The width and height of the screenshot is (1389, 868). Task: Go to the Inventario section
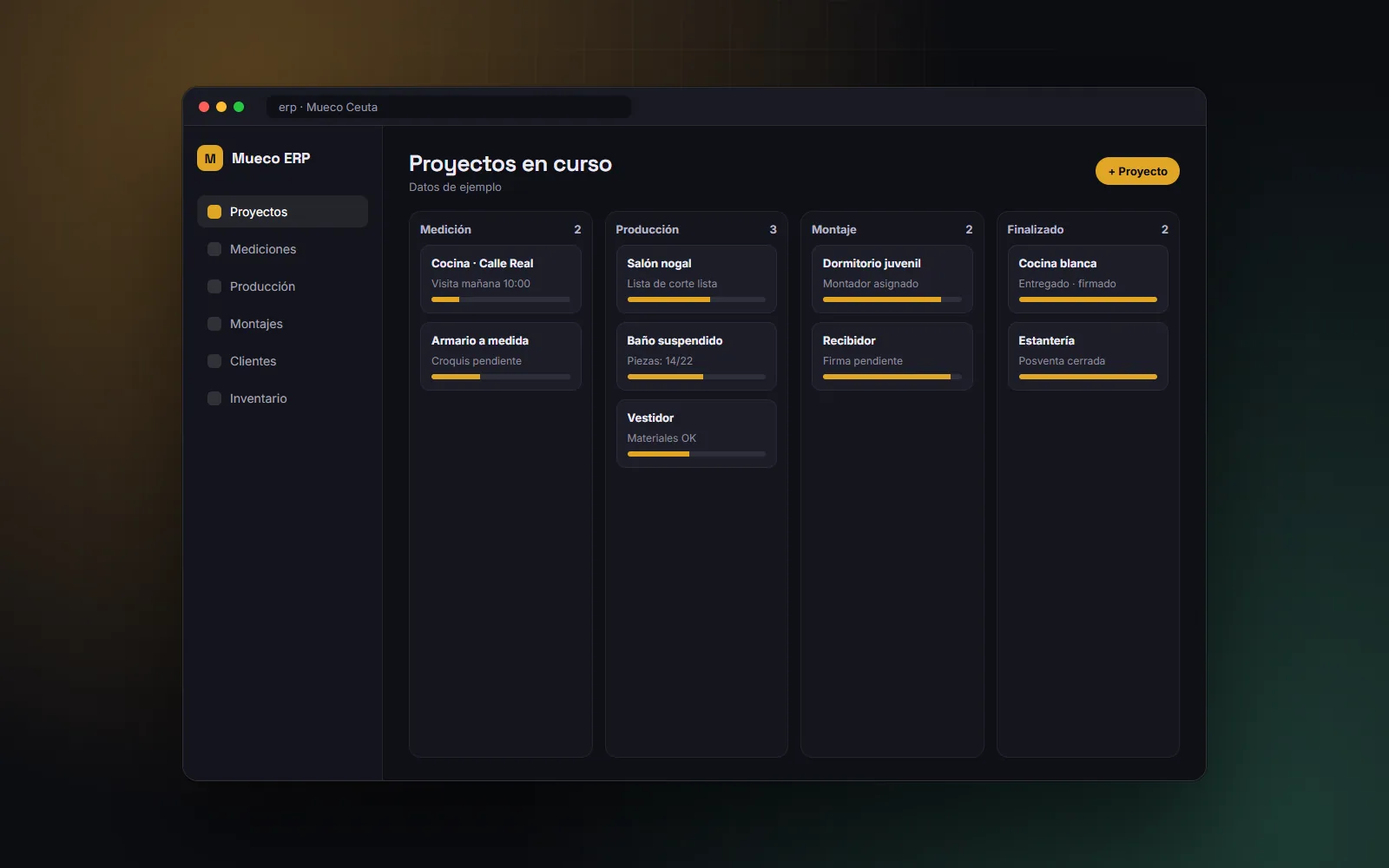282,398
